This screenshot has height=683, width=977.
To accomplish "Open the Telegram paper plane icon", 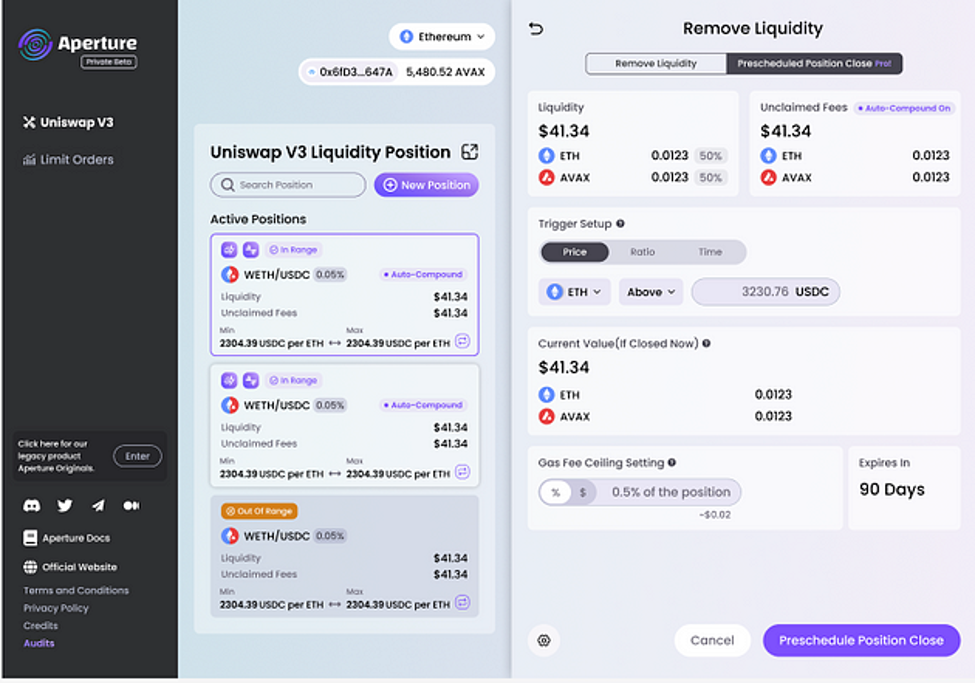I will coord(98,505).
